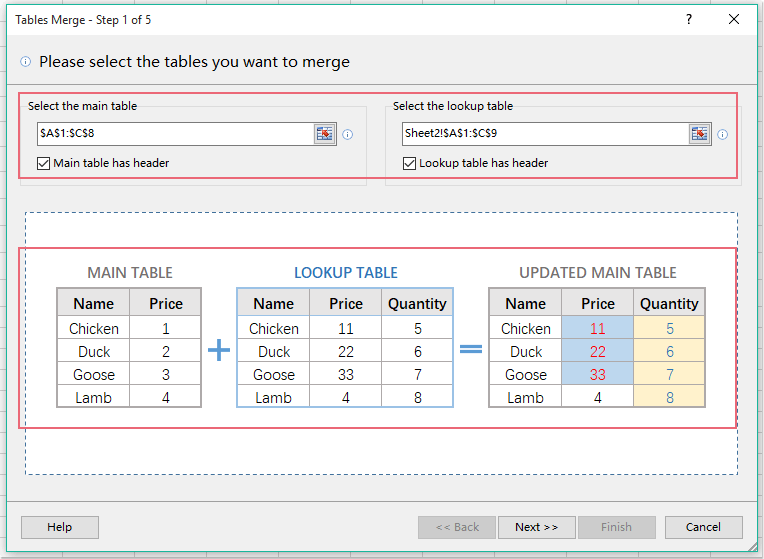Click the Next >> button

(x=536, y=527)
